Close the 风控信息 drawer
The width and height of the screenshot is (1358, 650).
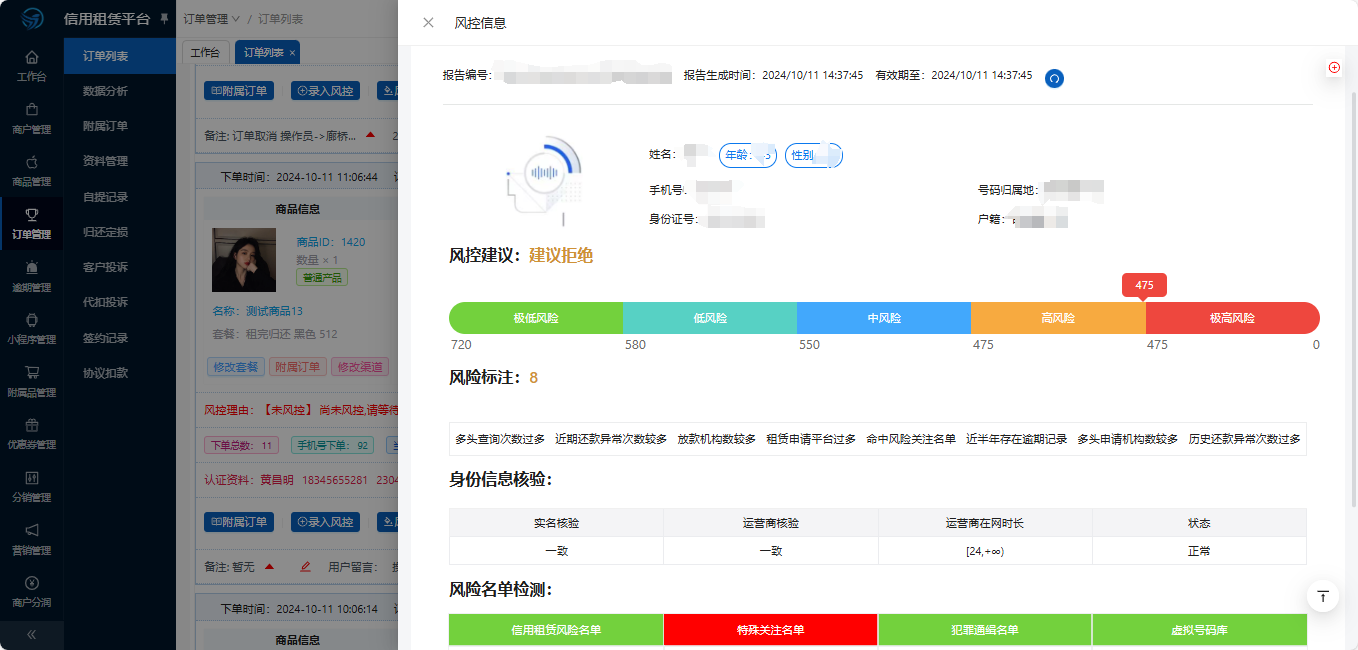(428, 22)
